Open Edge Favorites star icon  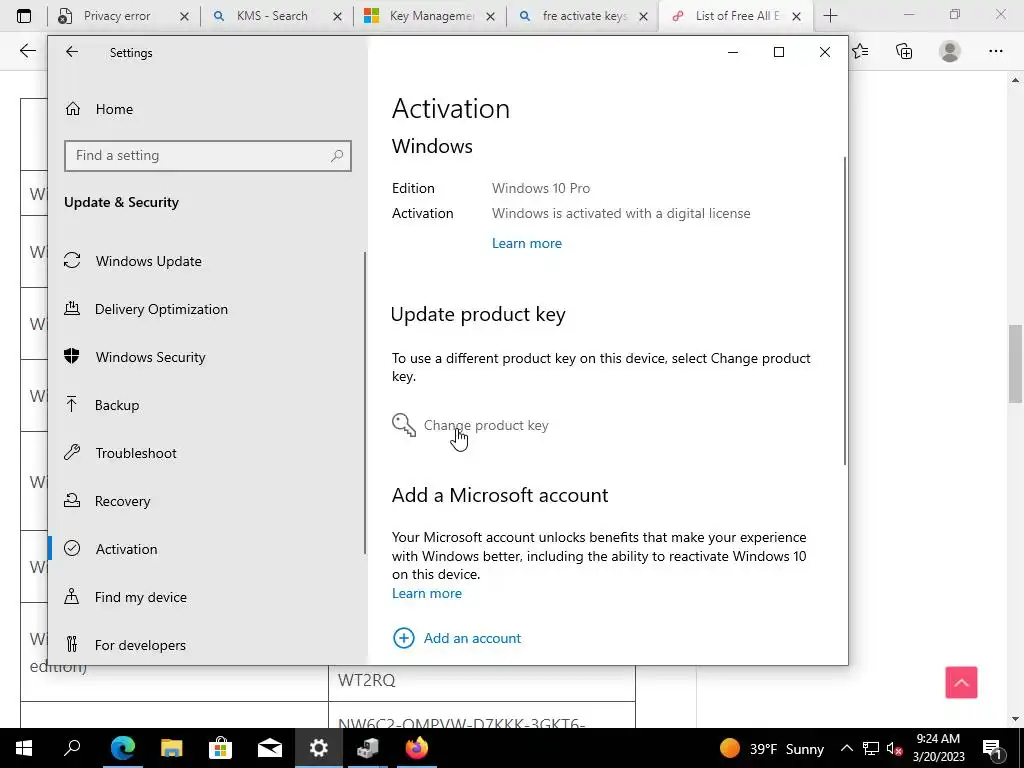click(x=860, y=50)
